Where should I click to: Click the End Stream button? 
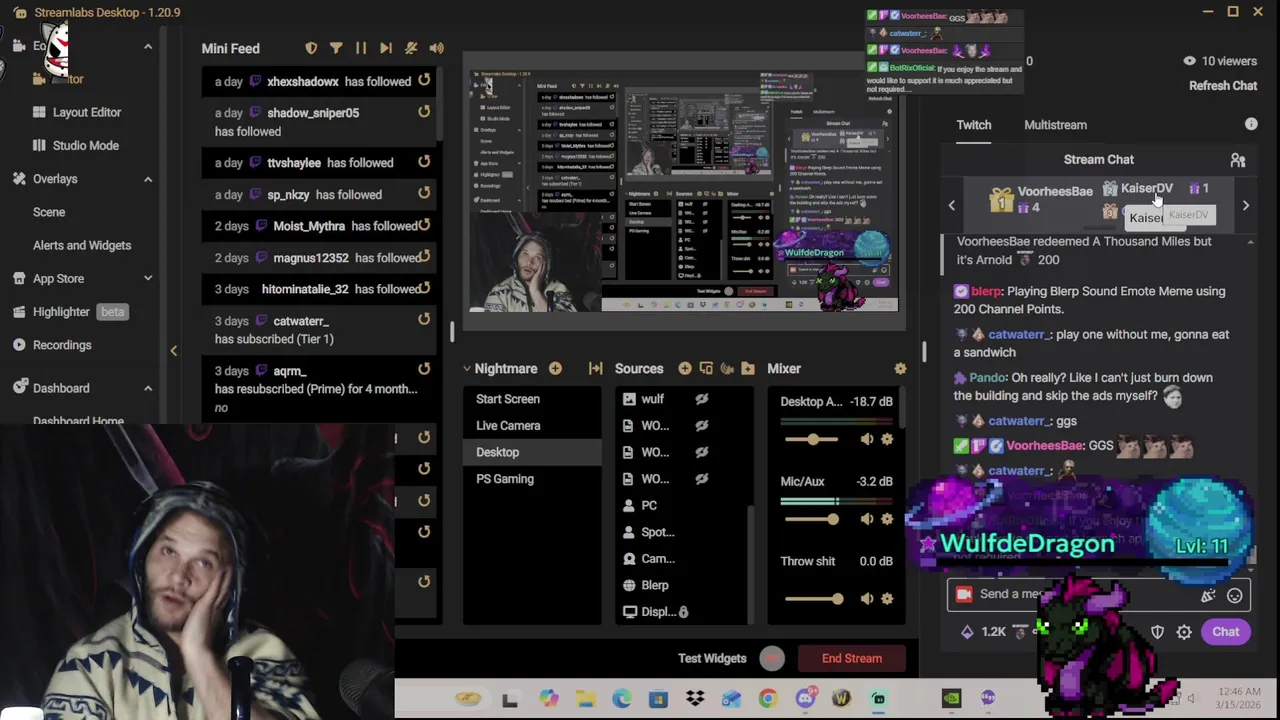coord(852,658)
